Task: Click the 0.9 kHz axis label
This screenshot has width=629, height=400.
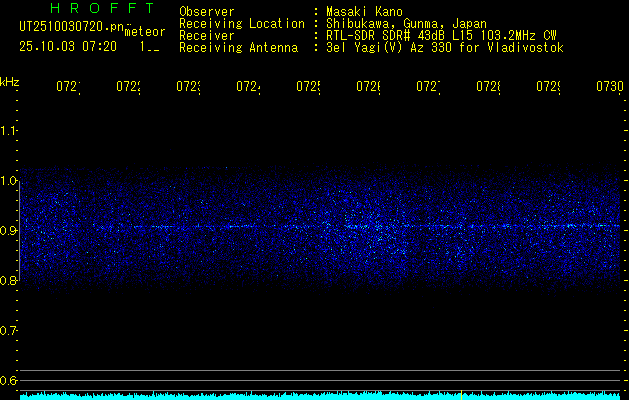Action: (x=8, y=231)
